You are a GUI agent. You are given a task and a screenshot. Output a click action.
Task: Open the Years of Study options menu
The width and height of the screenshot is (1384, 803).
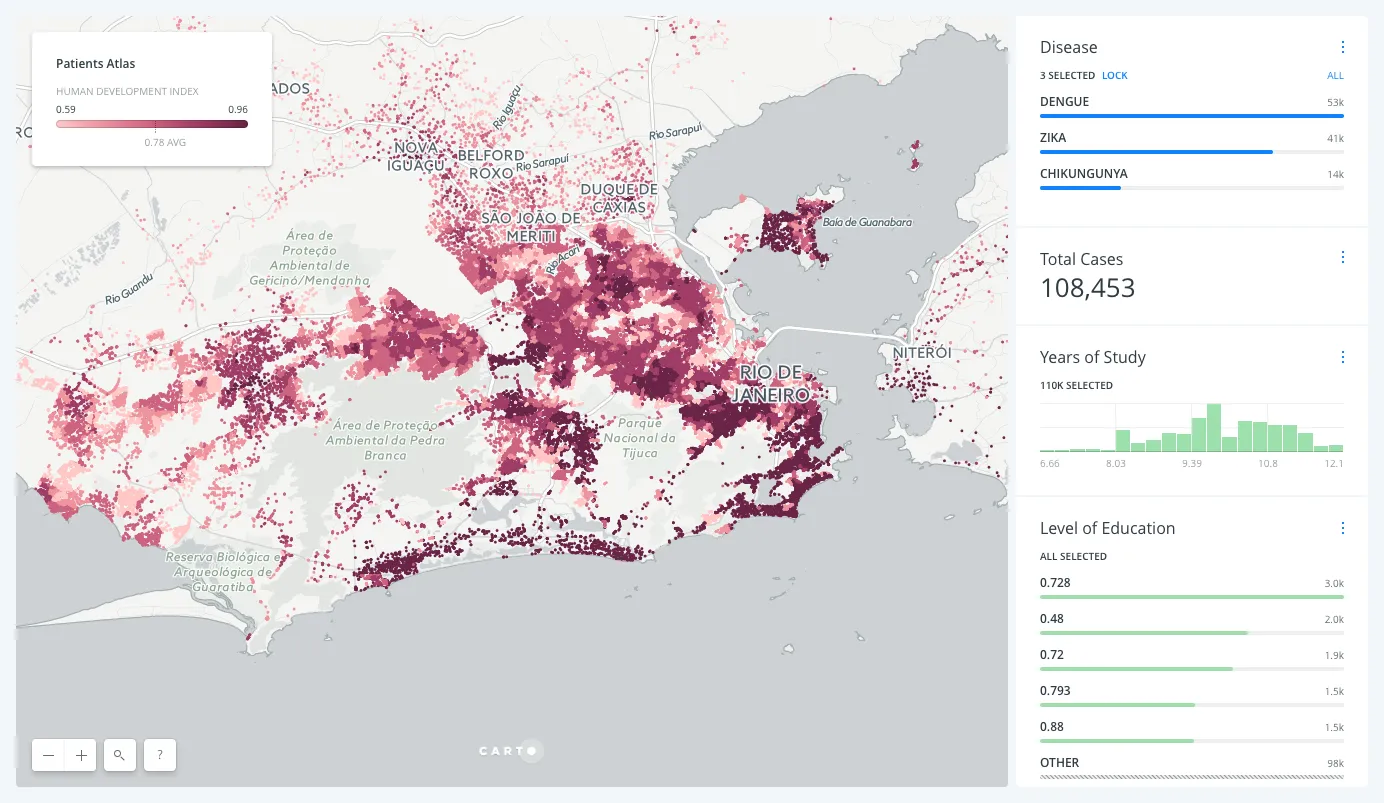[1342, 357]
